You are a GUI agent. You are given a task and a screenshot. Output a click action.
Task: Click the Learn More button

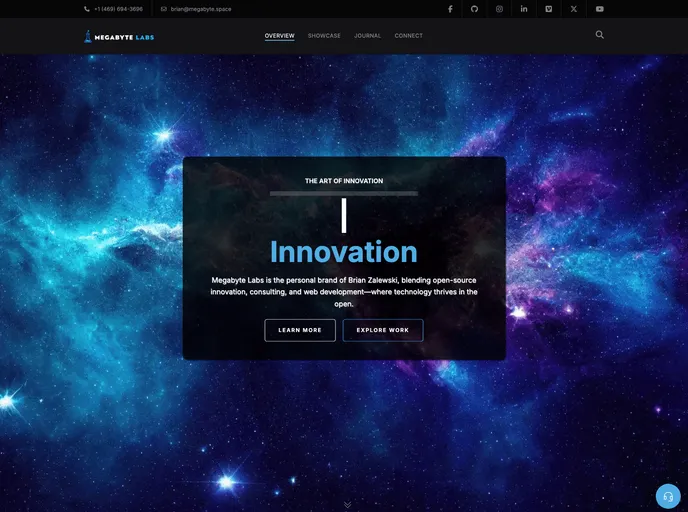click(x=300, y=330)
